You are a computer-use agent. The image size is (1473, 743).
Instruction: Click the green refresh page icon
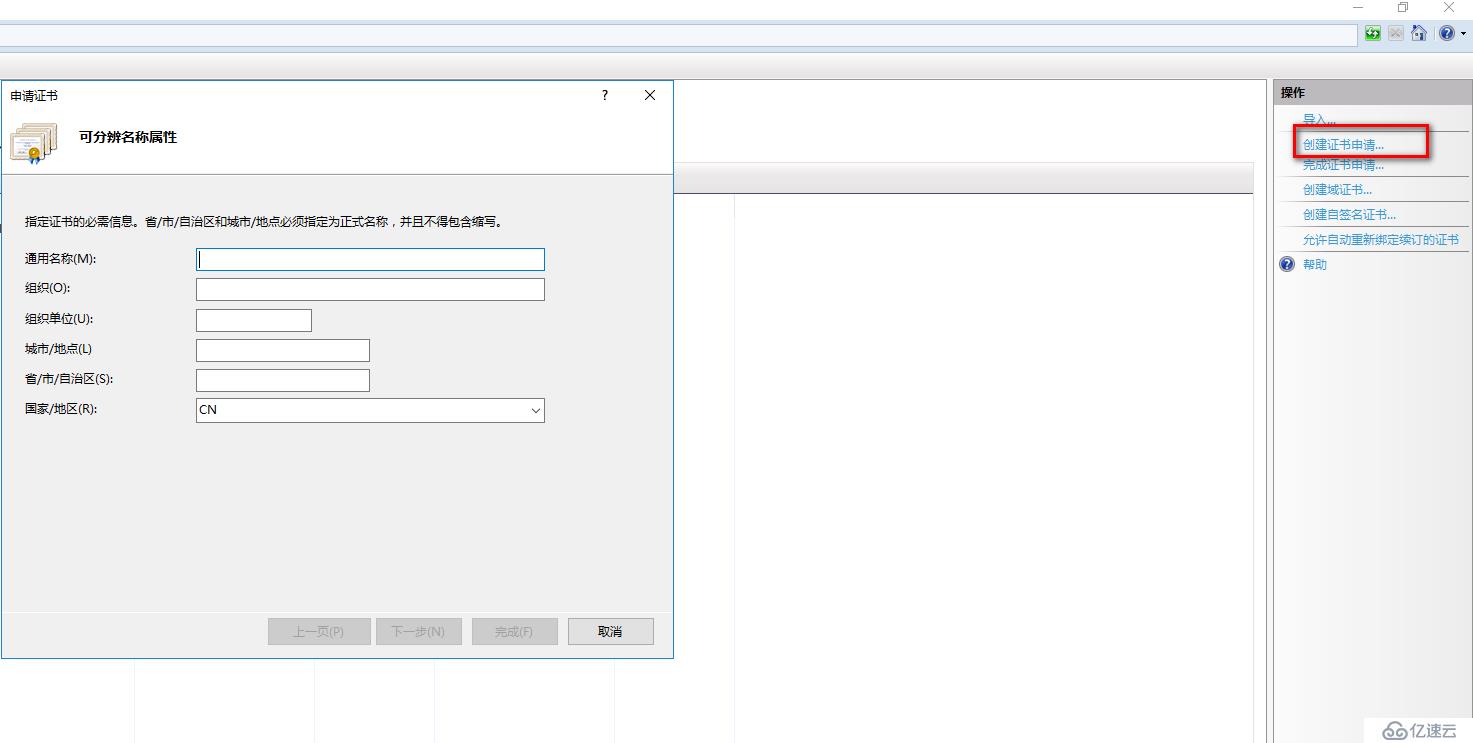1373,33
